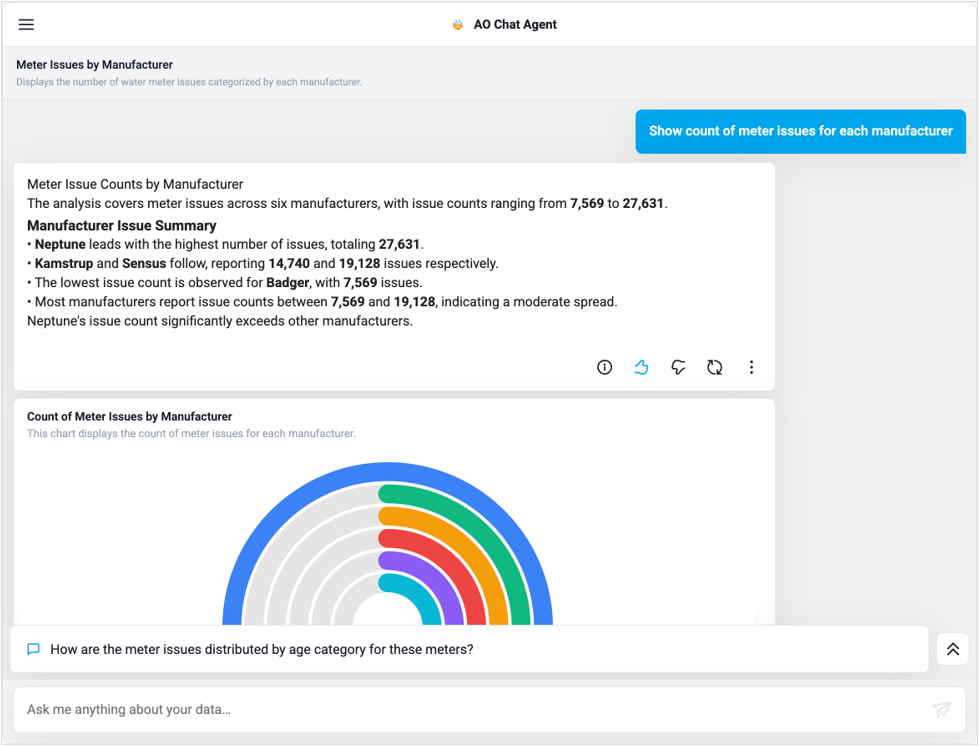The height and width of the screenshot is (746, 979).
Task: Click the 'Displays the number of water meter issues' subtitle
Action: click(189, 82)
